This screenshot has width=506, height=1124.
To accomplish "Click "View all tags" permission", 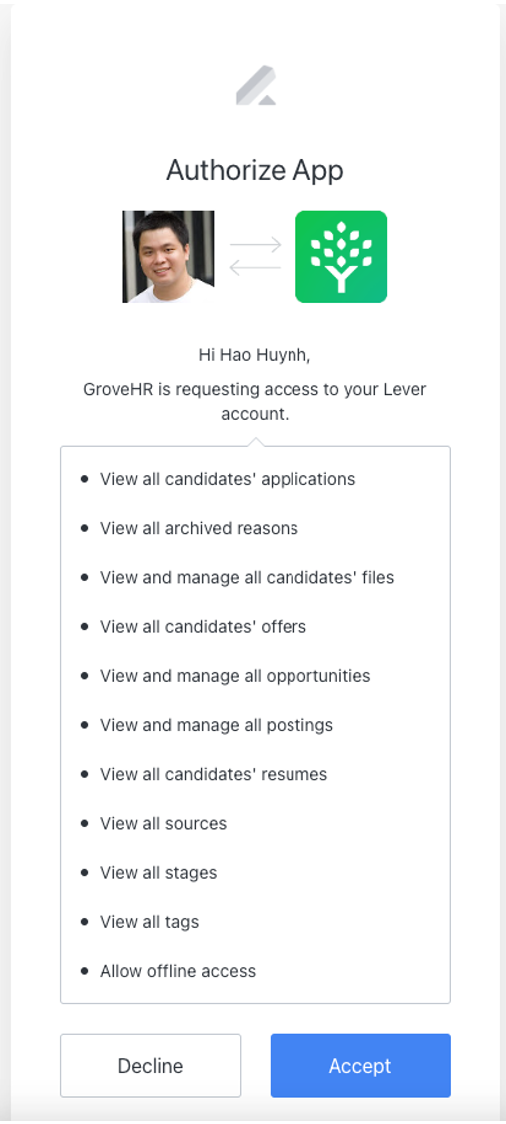I will click(x=150, y=922).
